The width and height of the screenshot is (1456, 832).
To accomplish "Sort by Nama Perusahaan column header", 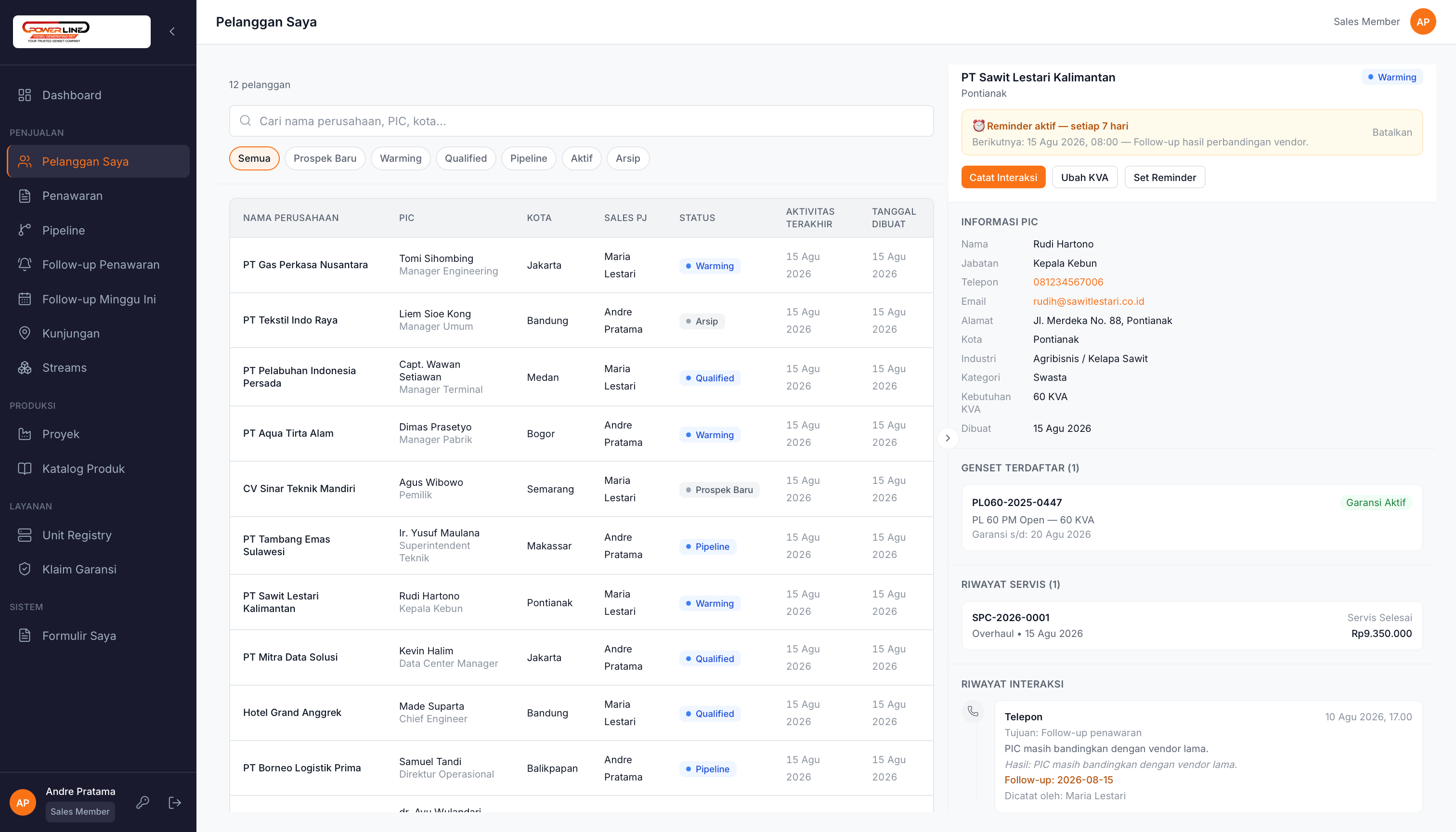I will pos(291,218).
